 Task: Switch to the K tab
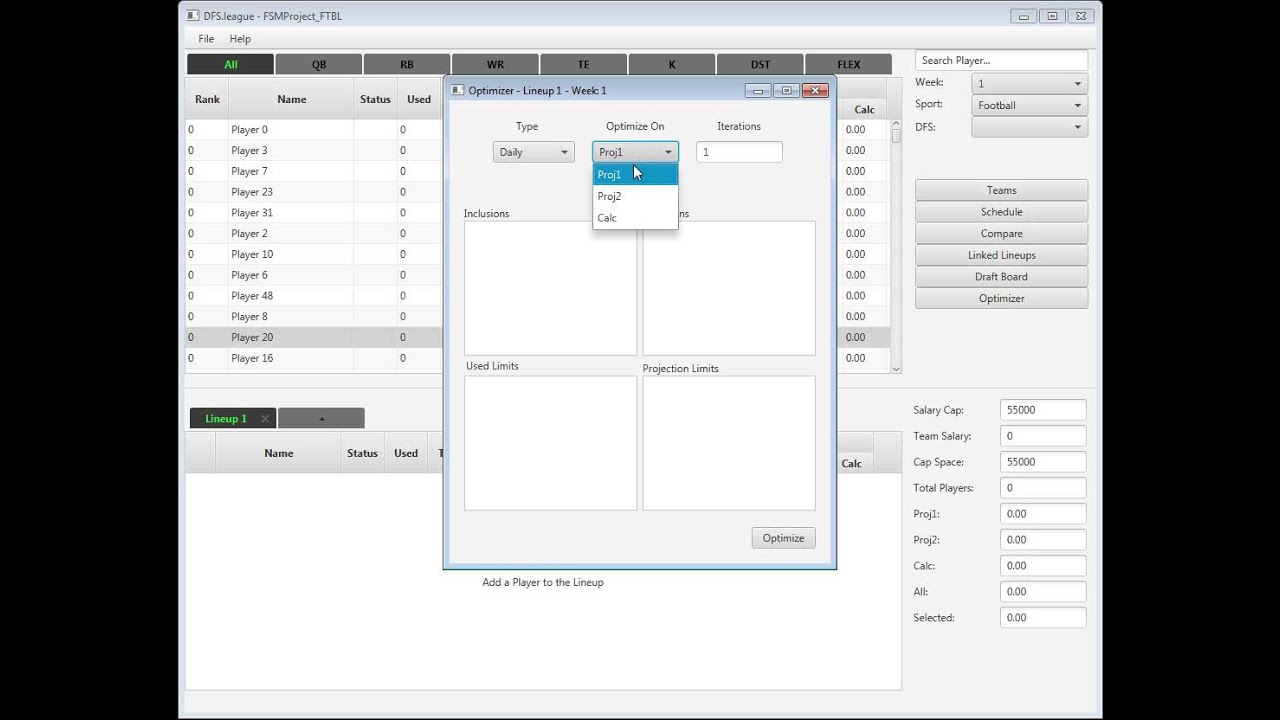[x=672, y=64]
